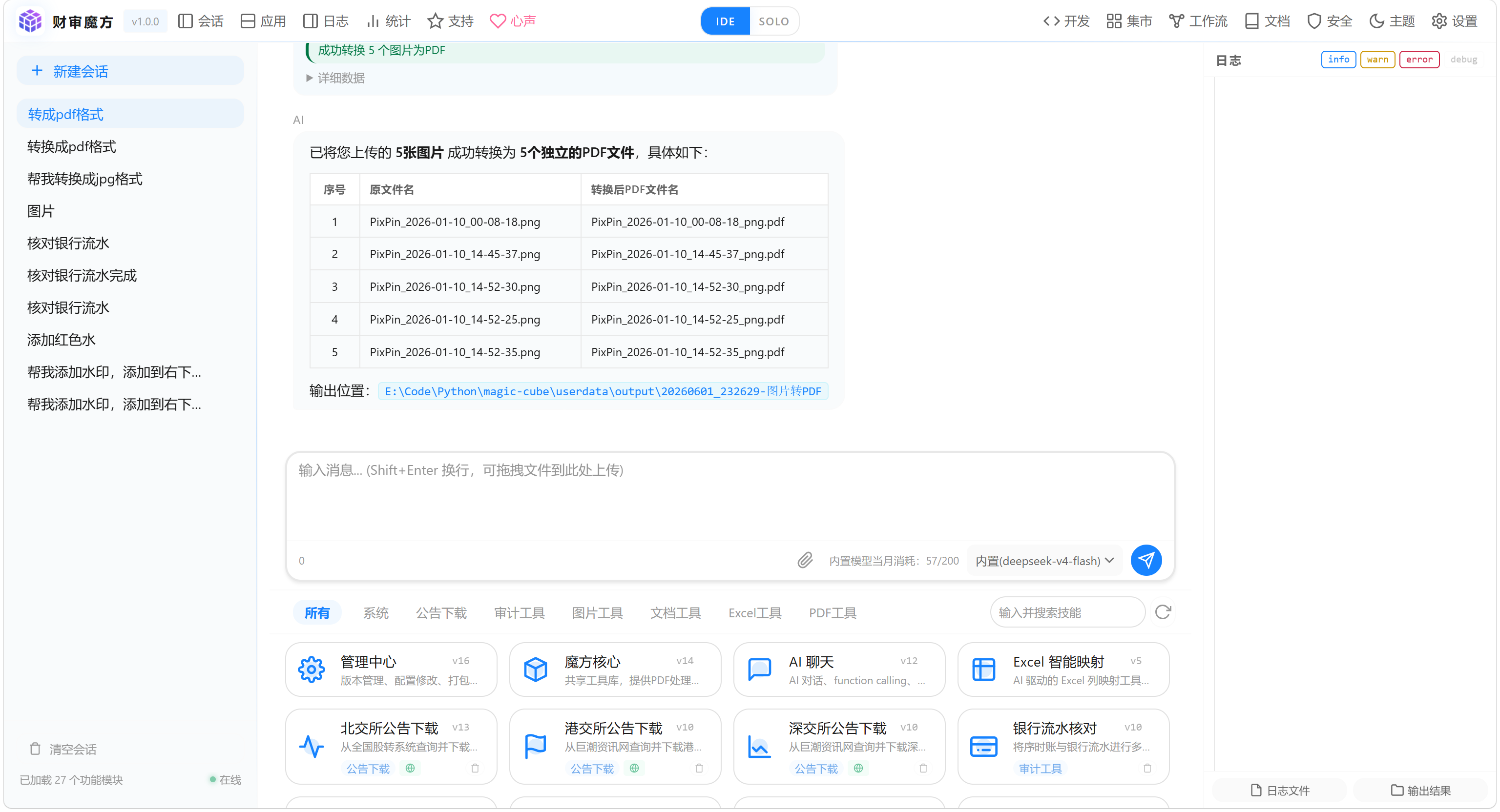Open the 会话 panel from top bar
This screenshot has width=1500, height=812.
coord(201,21)
